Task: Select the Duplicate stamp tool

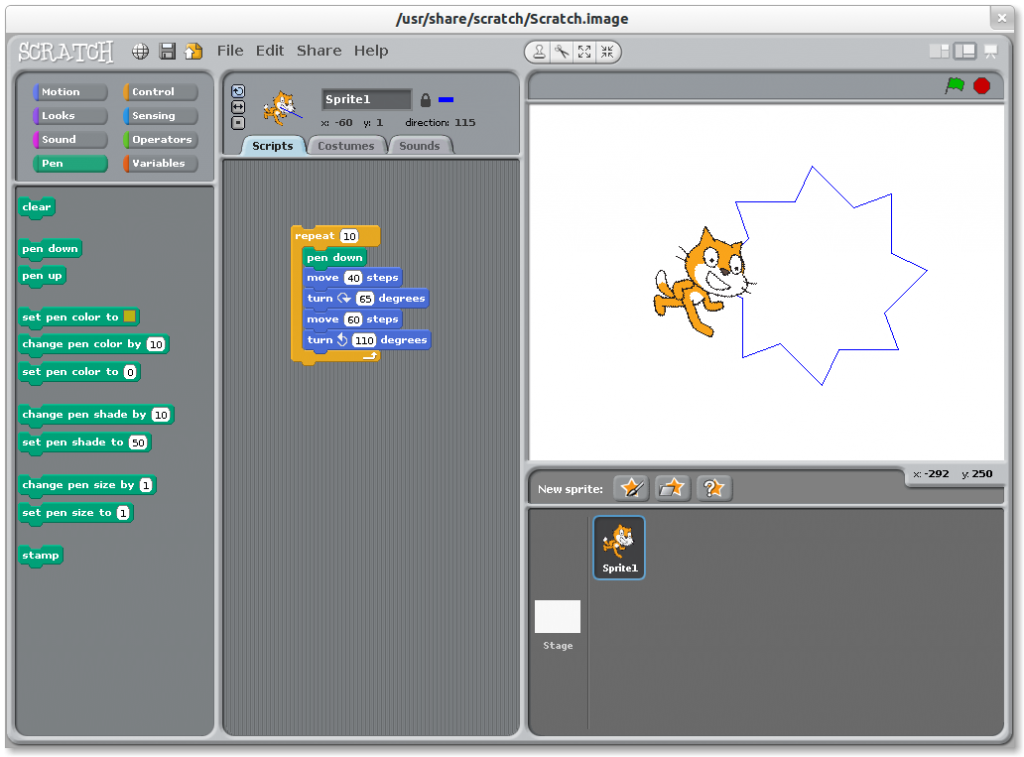Action: tap(539, 50)
